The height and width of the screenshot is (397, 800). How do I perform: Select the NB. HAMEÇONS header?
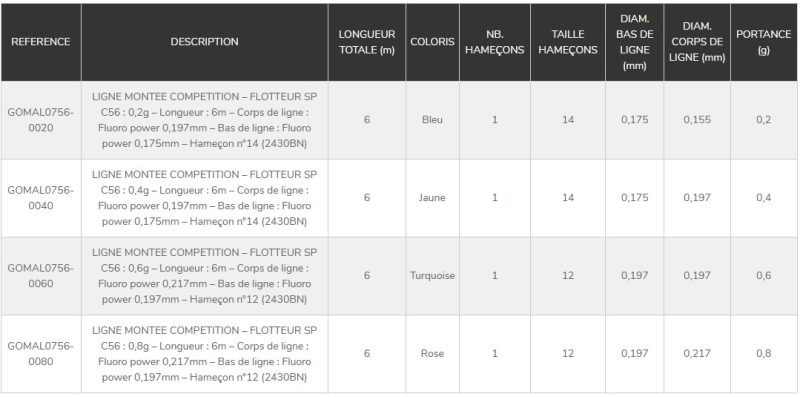tap(495, 42)
